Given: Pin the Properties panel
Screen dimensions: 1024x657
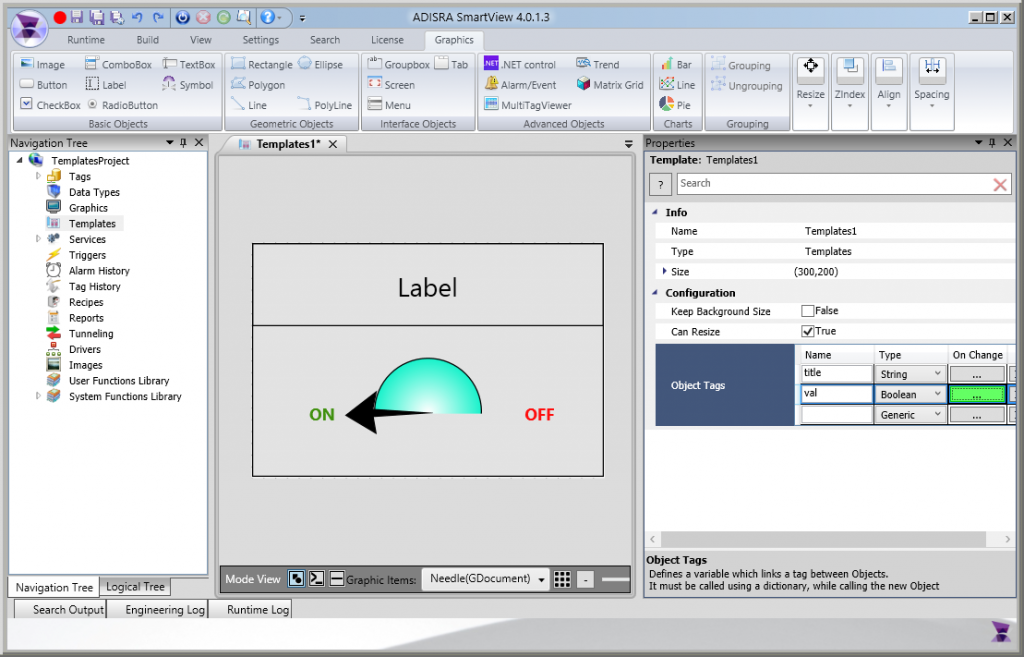Looking at the screenshot, I should click(x=993, y=142).
